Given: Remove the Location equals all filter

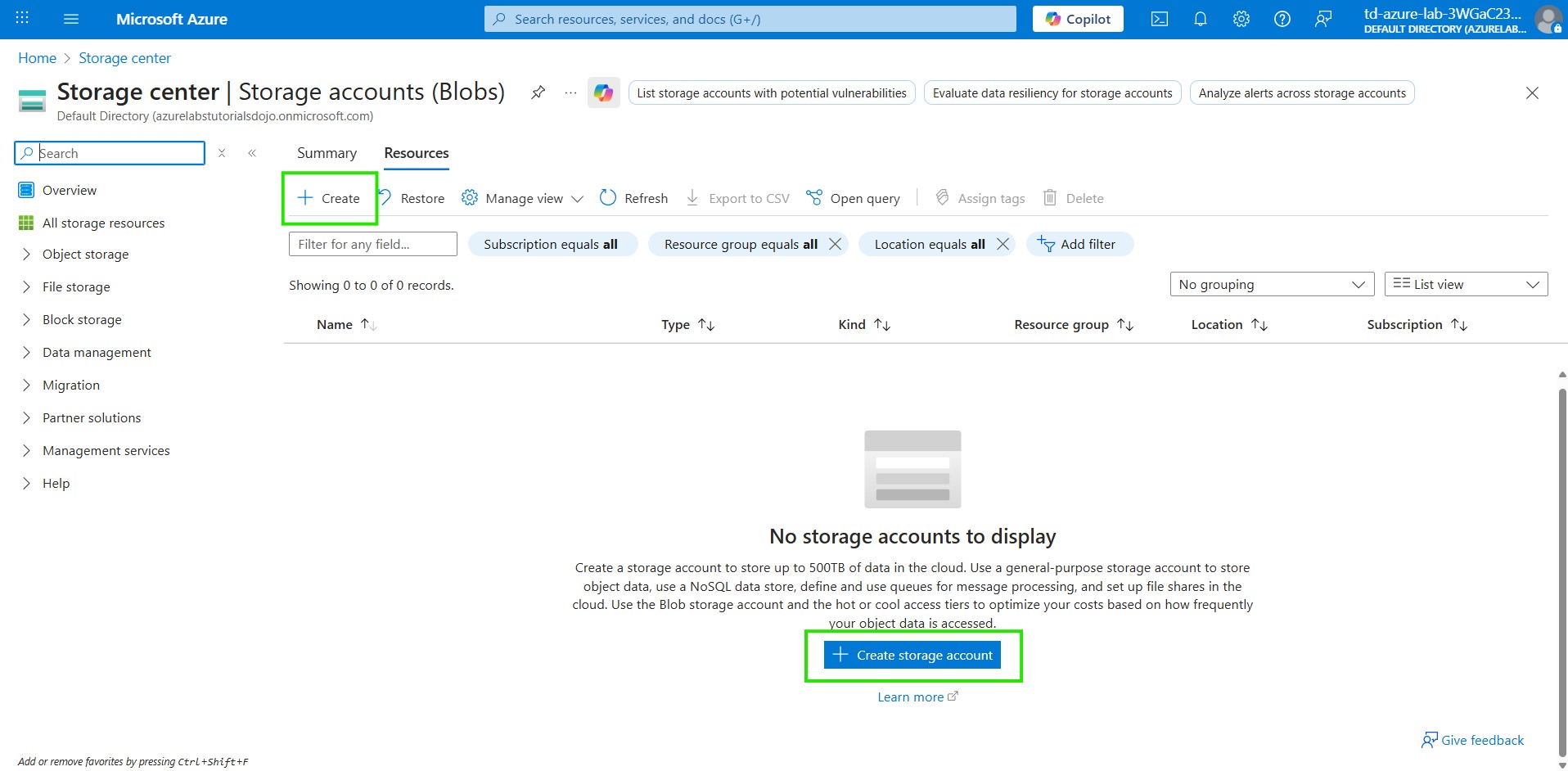Looking at the screenshot, I should pyautogui.click(x=1003, y=244).
